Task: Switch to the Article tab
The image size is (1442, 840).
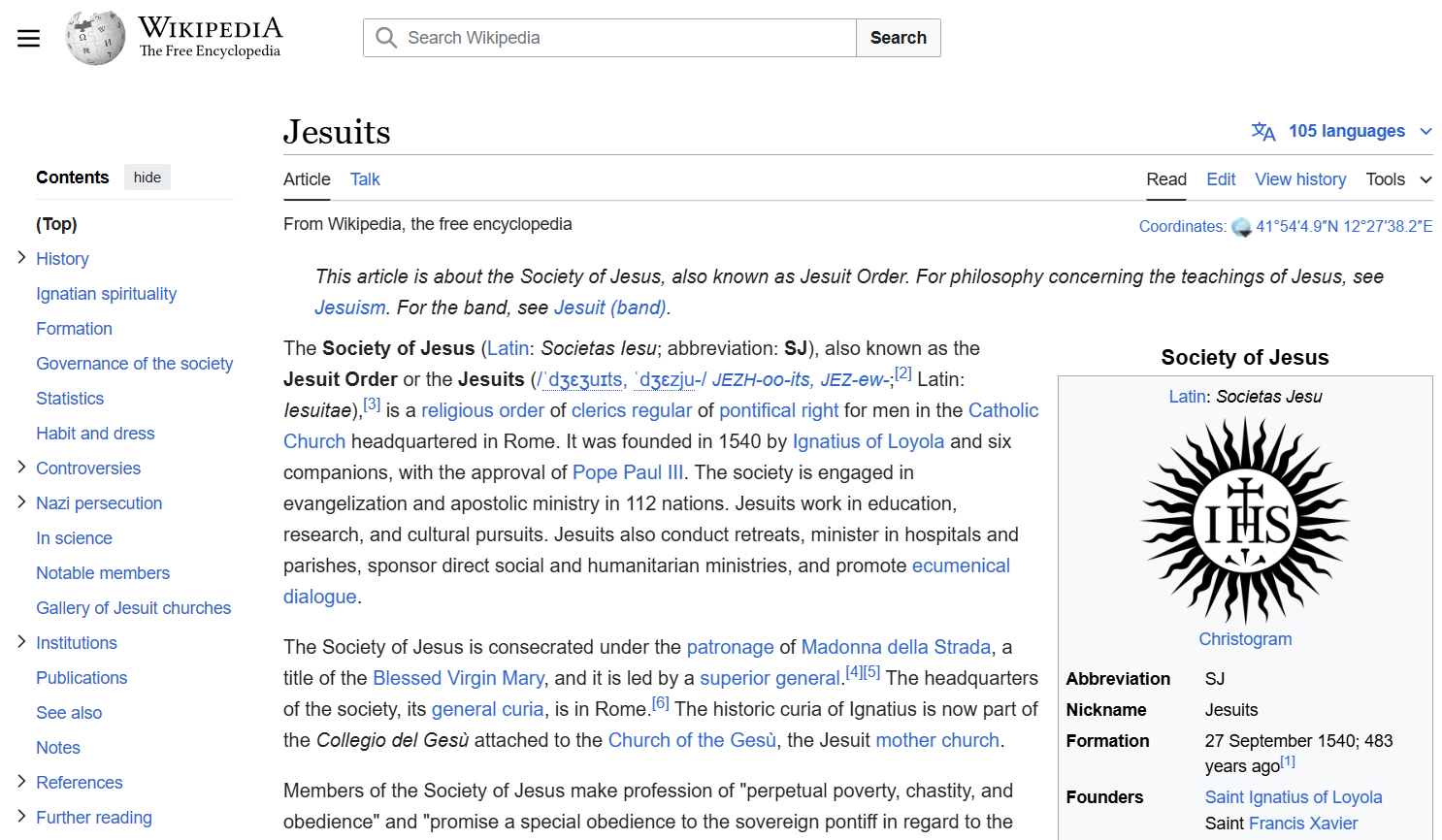Action: (307, 179)
